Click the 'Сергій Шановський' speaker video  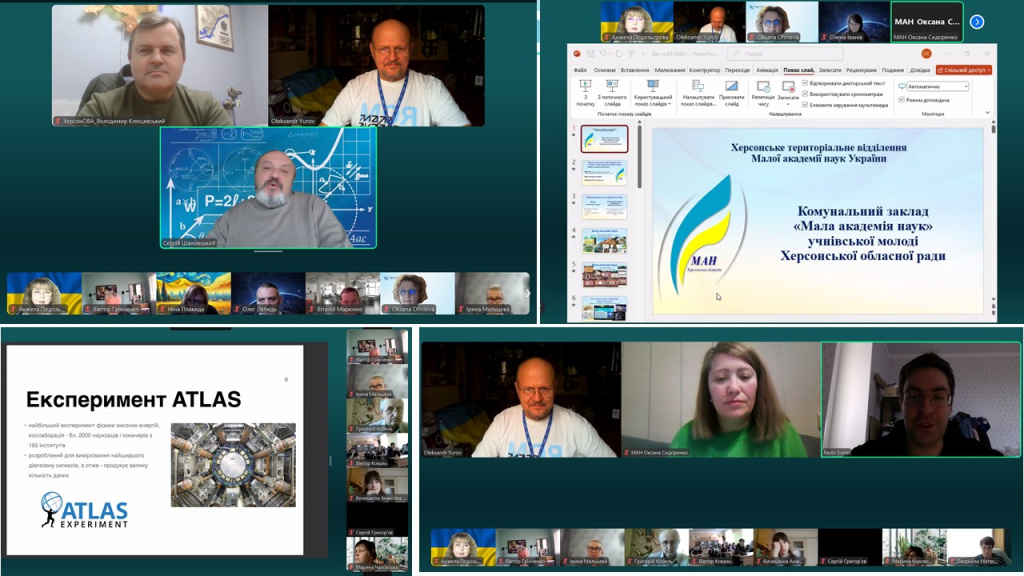coord(268,187)
